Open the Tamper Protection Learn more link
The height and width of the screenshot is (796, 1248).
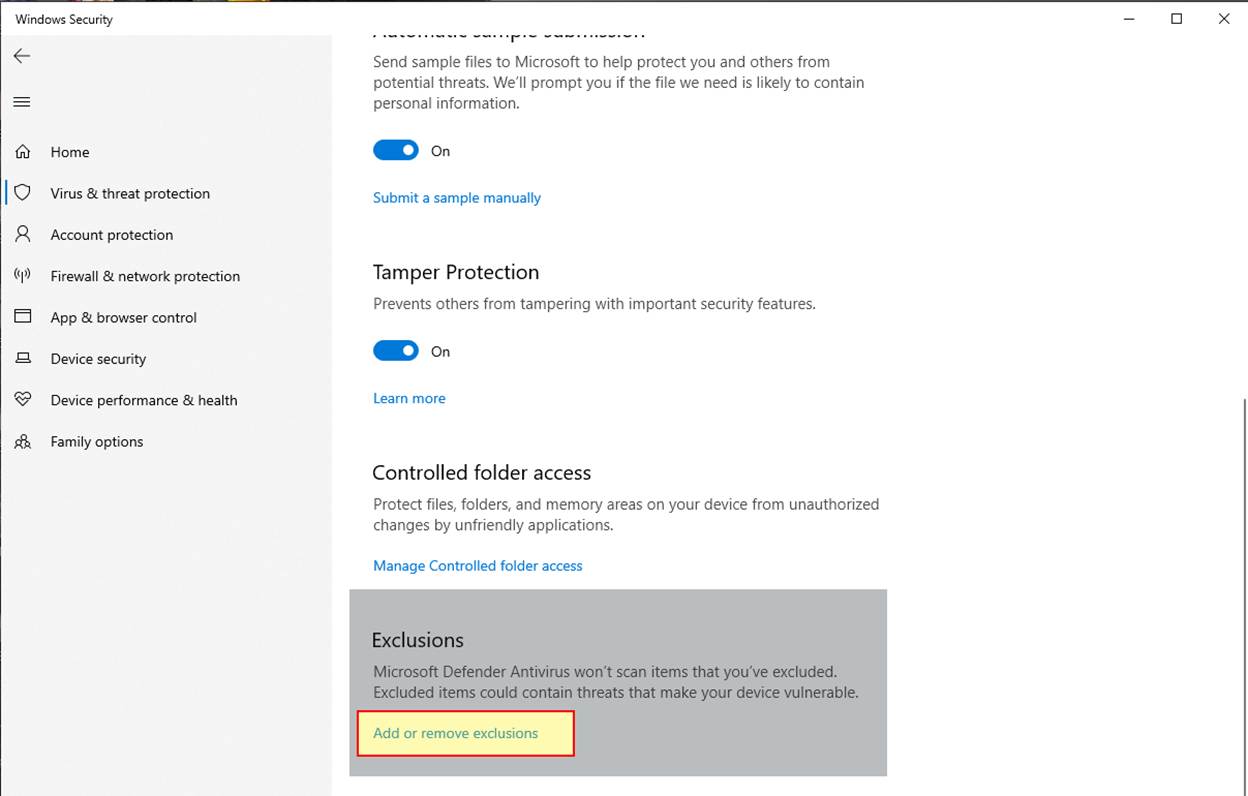[409, 398]
